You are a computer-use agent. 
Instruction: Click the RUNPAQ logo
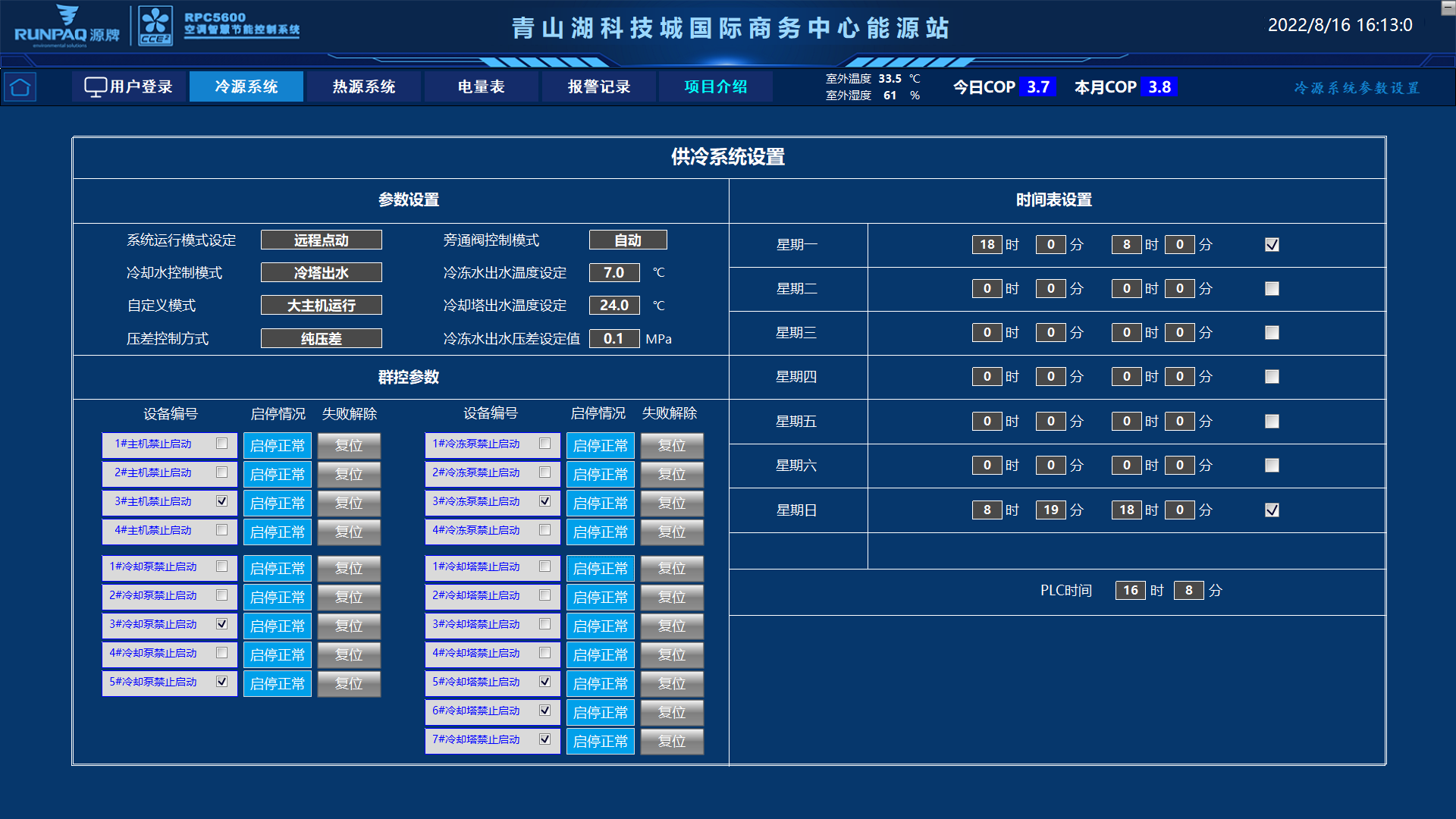coord(67,27)
